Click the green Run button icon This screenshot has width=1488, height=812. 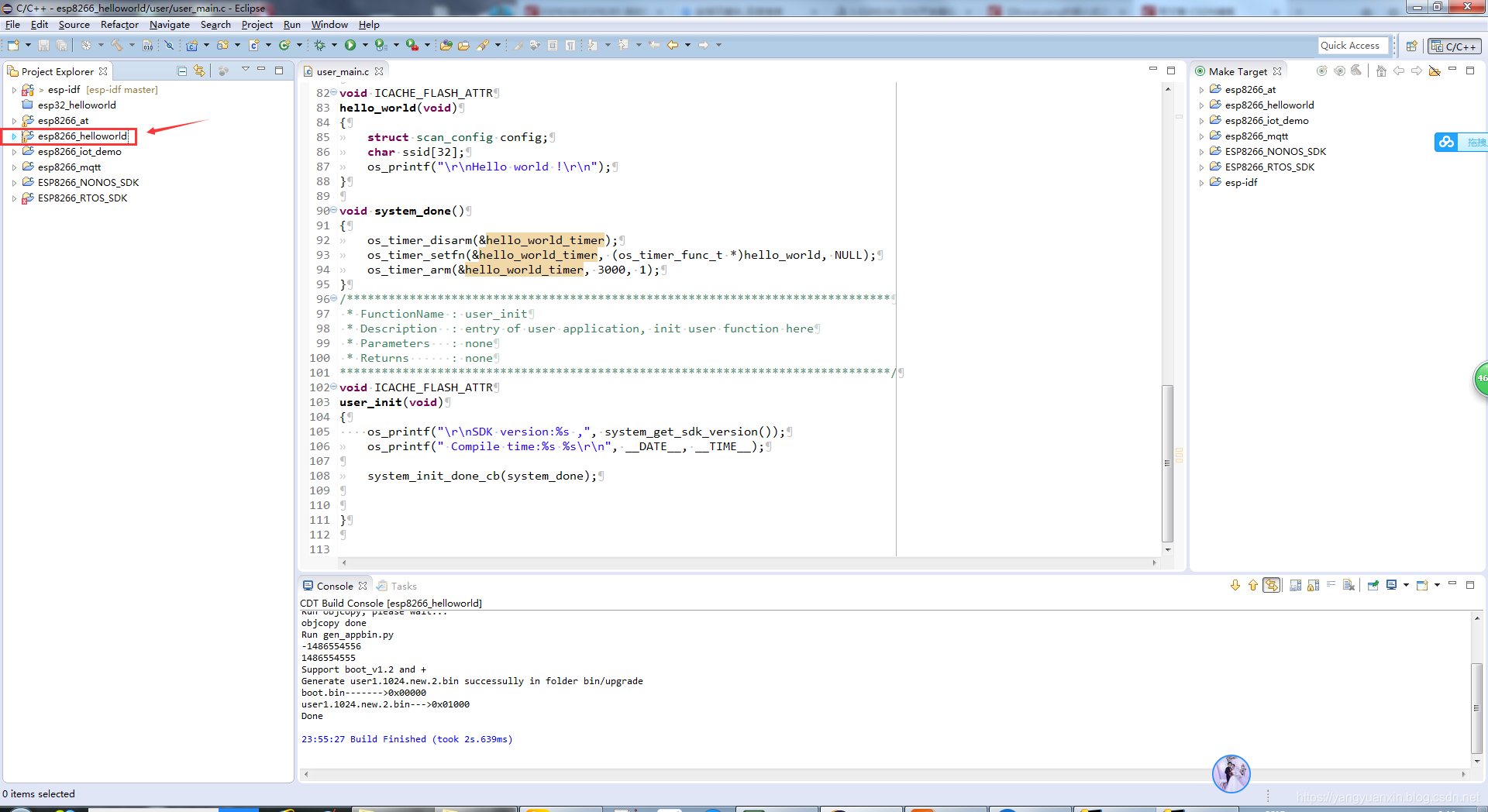(350, 45)
